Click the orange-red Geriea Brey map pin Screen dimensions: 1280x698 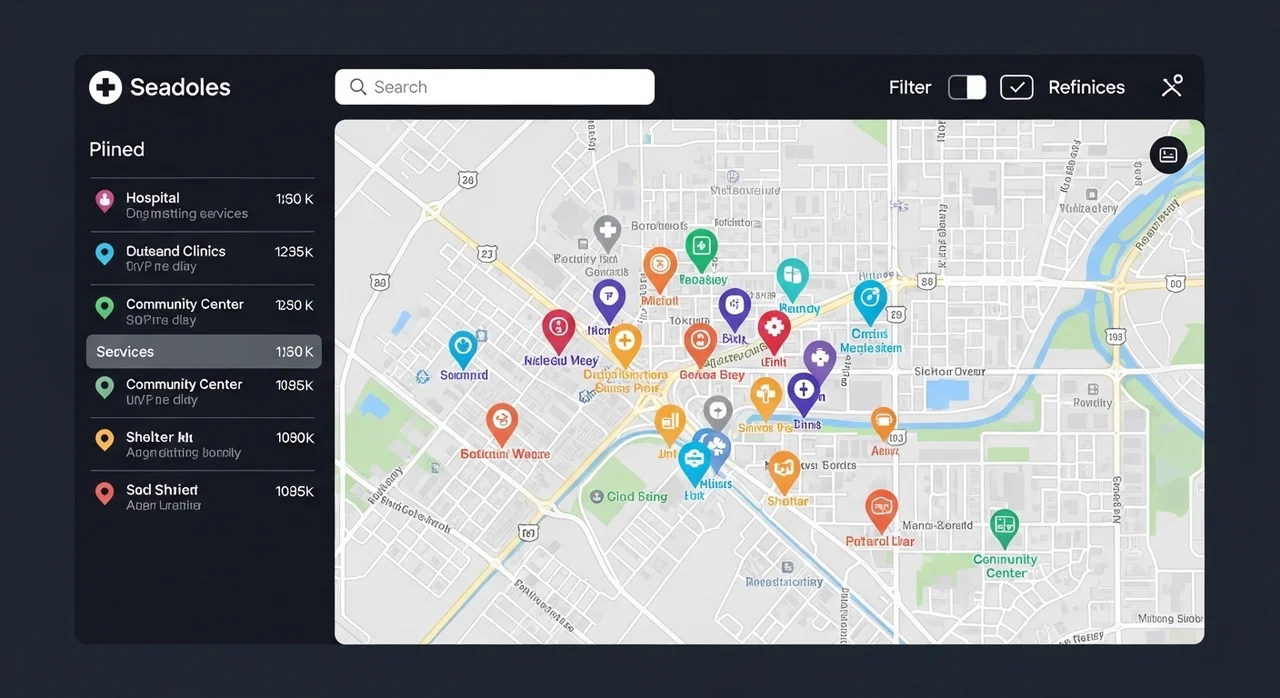pos(700,344)
